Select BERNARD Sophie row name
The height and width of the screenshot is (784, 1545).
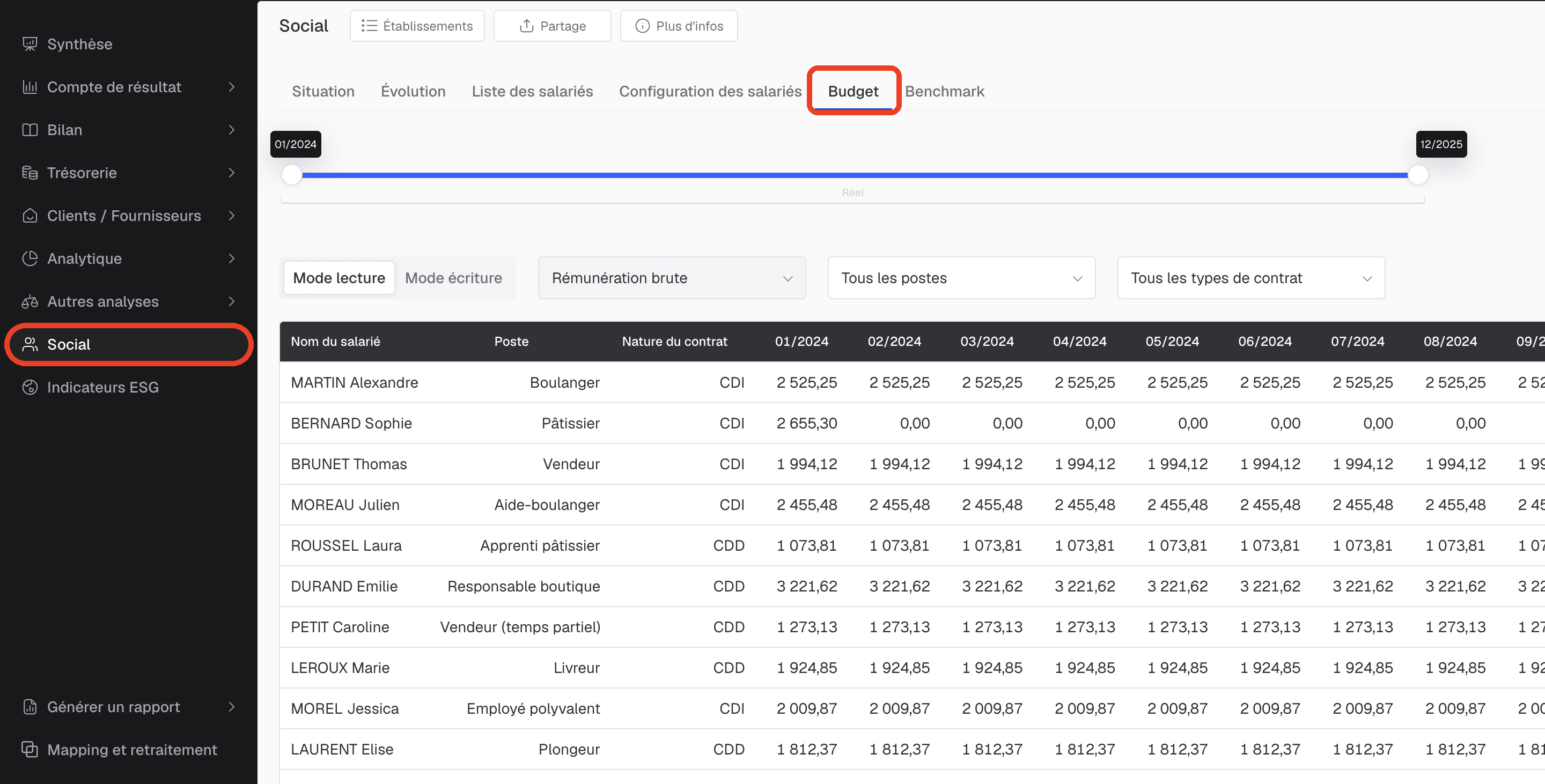point(351,423)
